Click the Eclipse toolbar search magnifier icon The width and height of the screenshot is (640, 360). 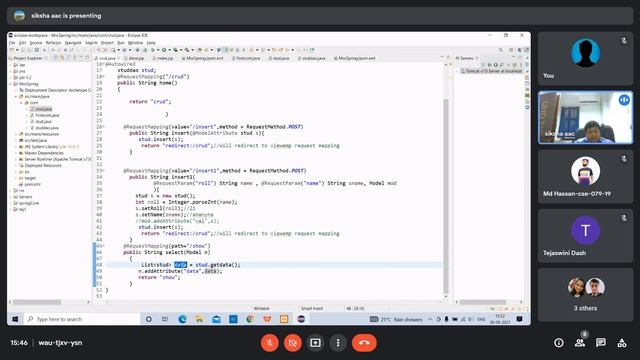point(501,50)
